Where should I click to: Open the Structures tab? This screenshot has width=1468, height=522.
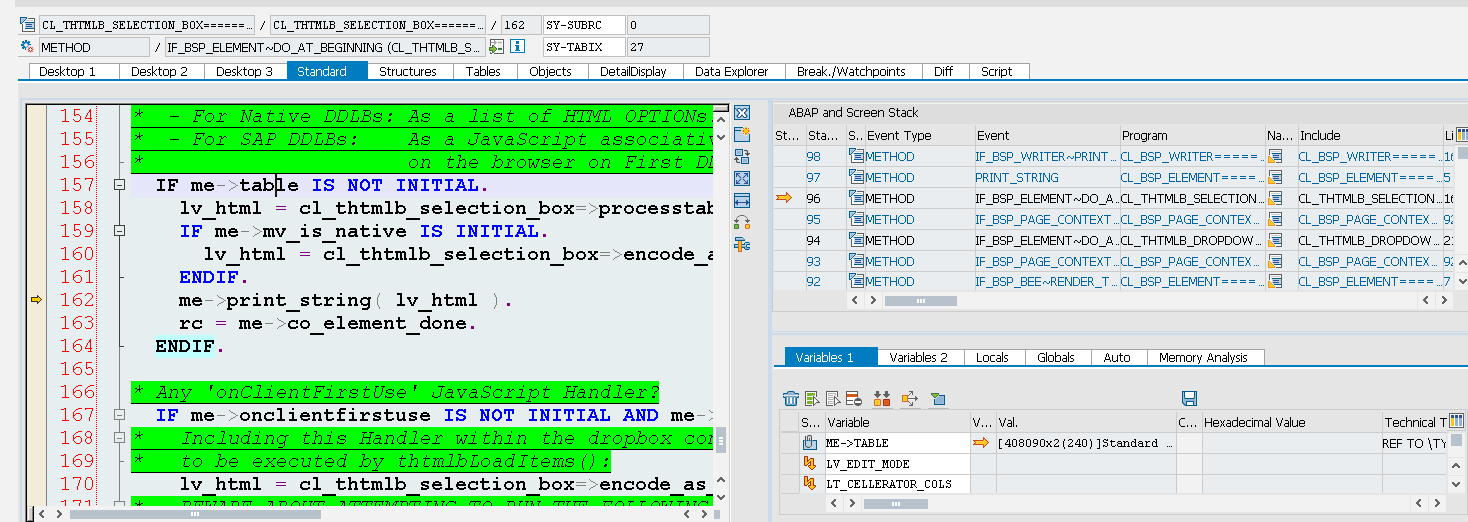pos(408,71)
